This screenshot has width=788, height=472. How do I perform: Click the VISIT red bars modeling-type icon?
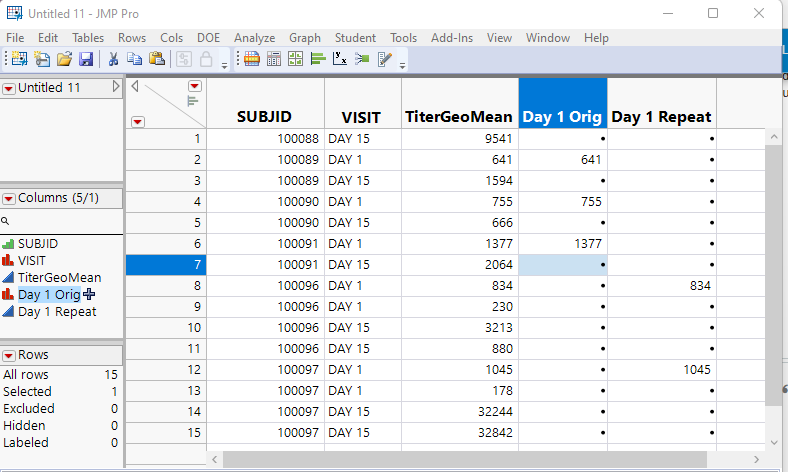[x=8, y=260]
